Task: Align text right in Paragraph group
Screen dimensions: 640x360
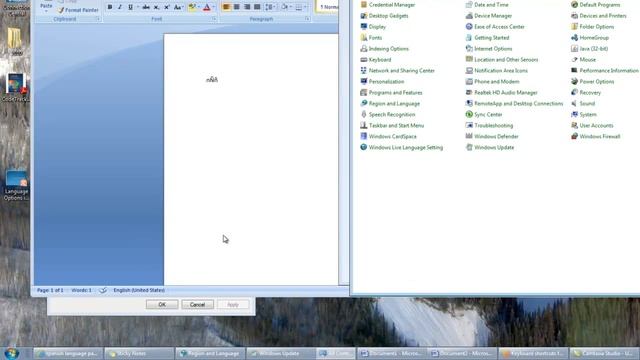Action: (x=247, y=7)
